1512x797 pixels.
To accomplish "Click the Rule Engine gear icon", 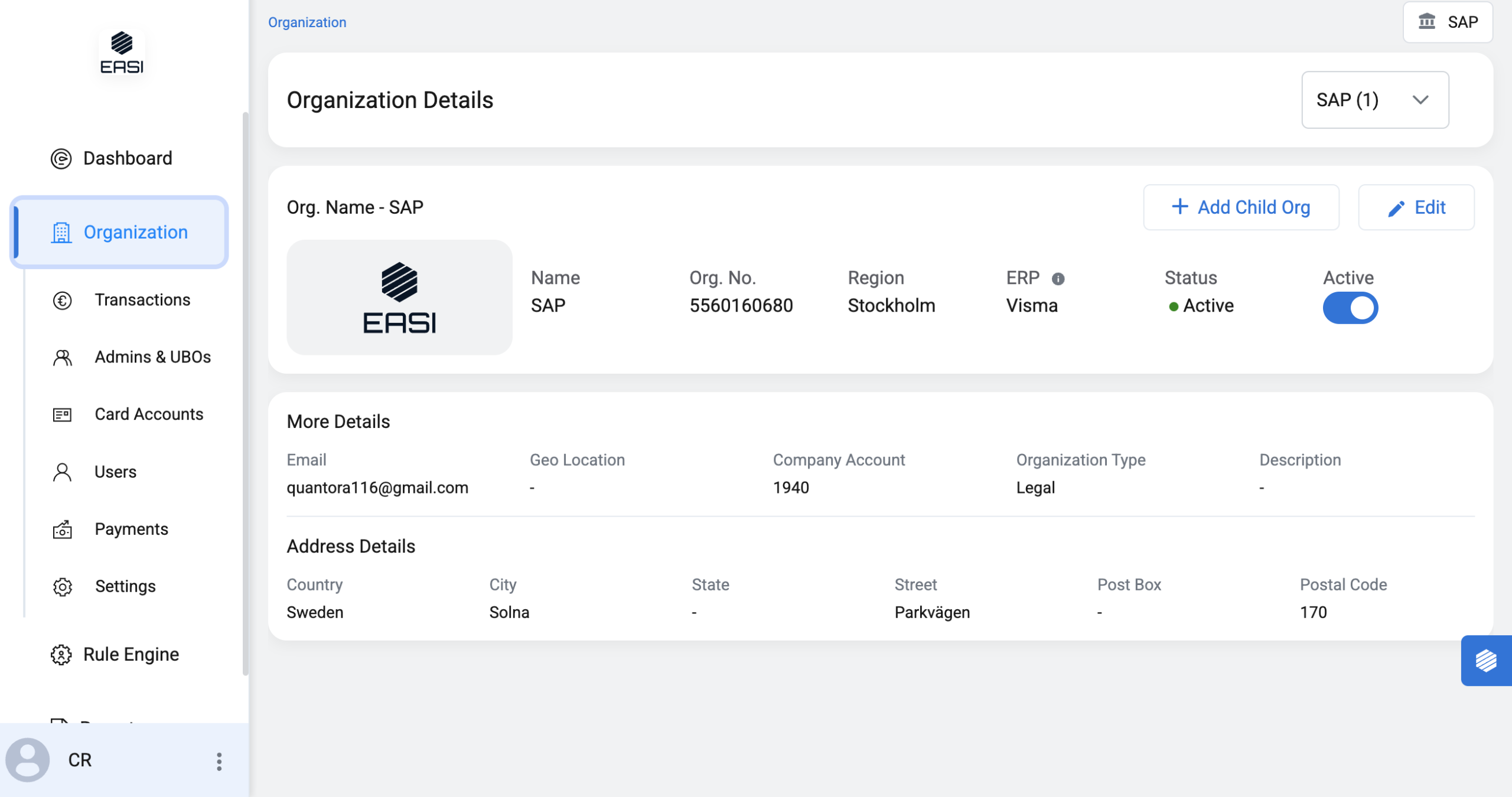I will pyautogui.click(x=61, y=655).
